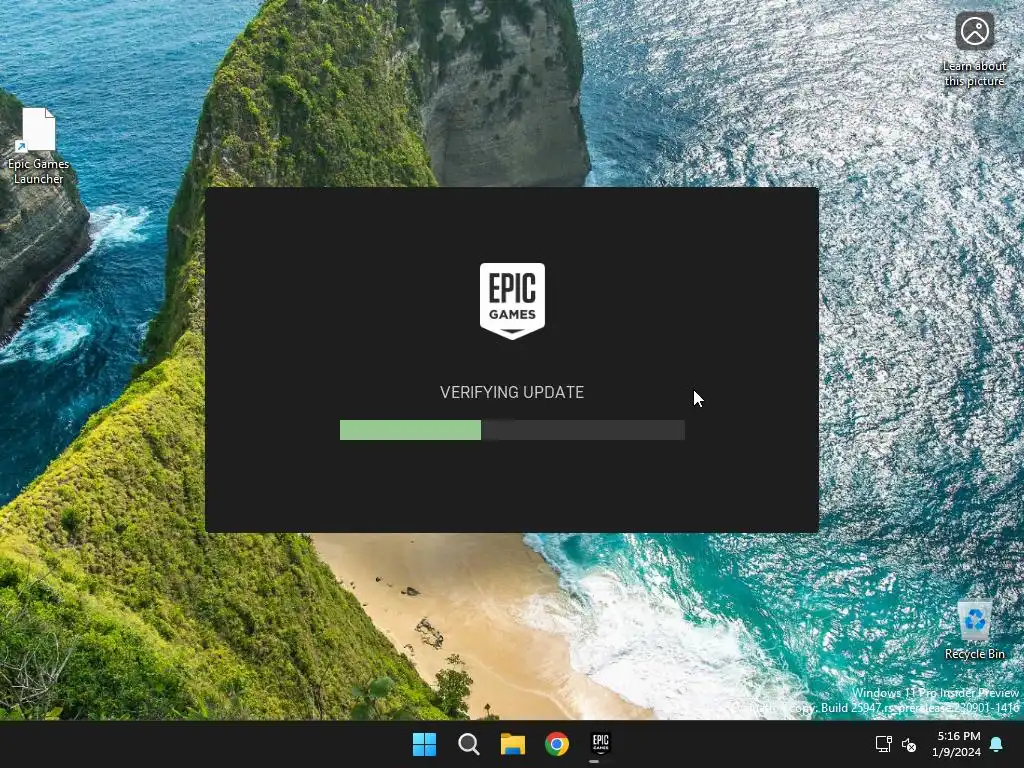Click the muted volume tray icon
1024x768 pixels.
909,744
